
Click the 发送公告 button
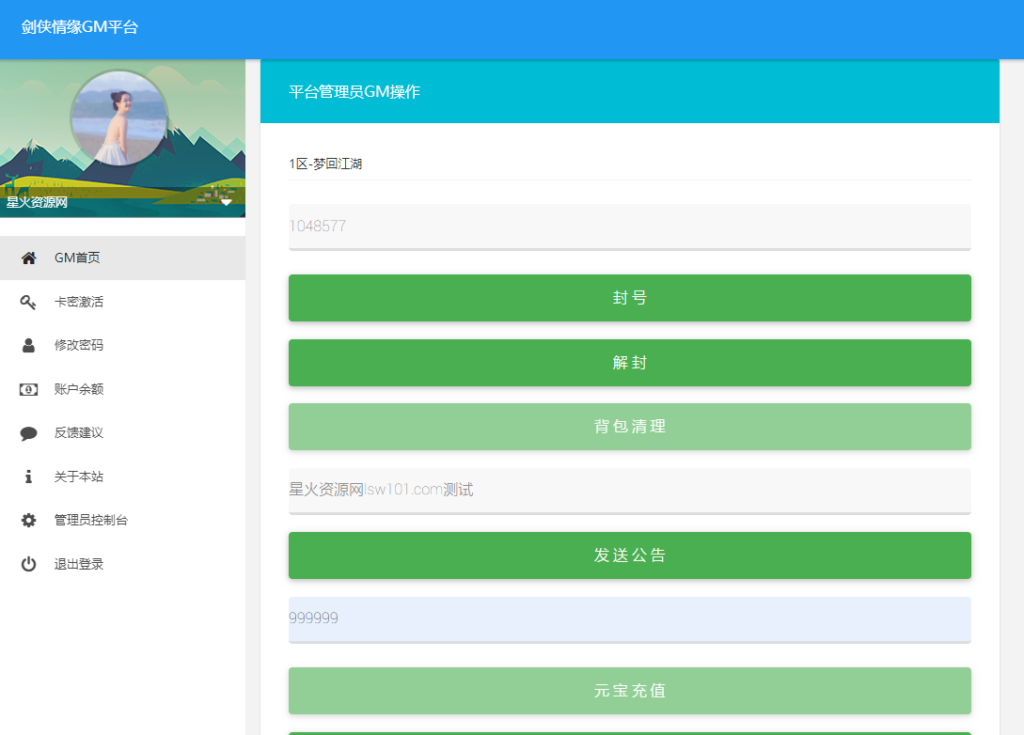point(629,555)
